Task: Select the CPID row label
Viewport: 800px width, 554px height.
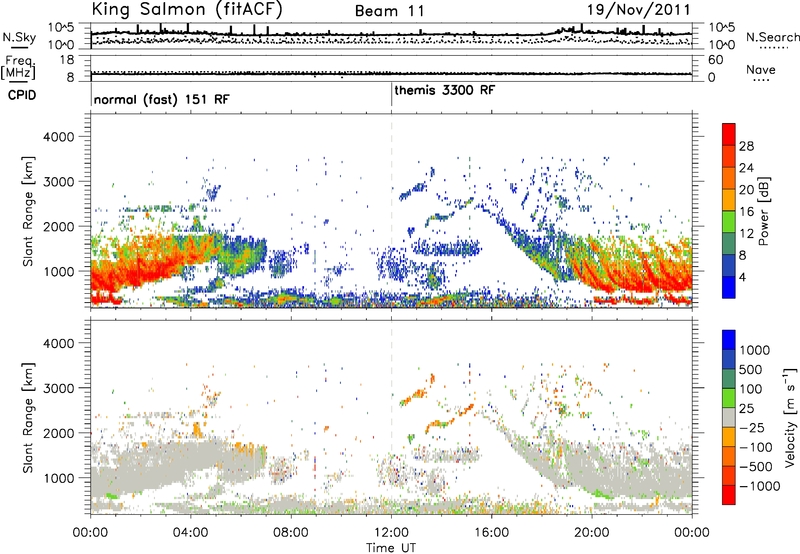Action: [22, 95]
